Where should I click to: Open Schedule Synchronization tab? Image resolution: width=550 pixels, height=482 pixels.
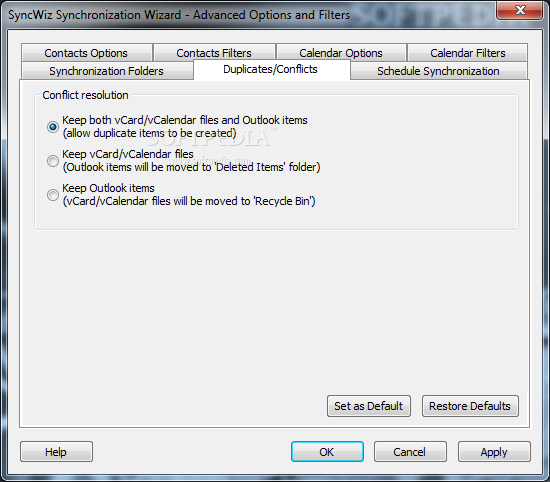(438, 71)
